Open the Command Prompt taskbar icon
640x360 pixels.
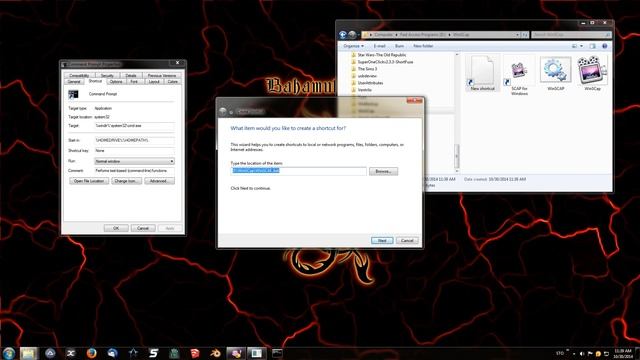click(277, 353)
